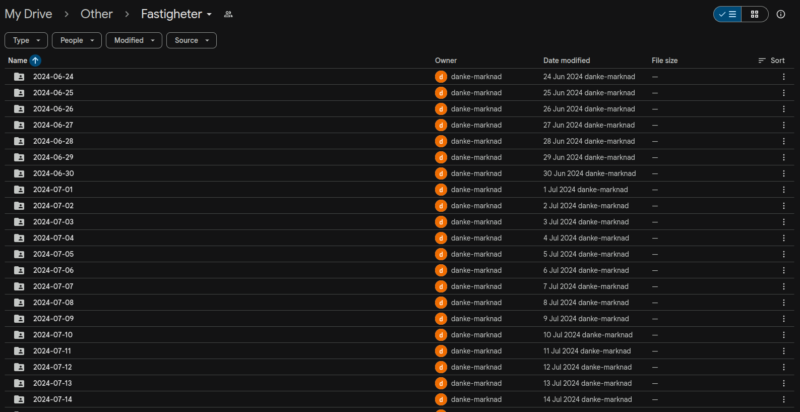800x412 pixels.
Task: Click the Date modified column header
Action: point(566,61)
